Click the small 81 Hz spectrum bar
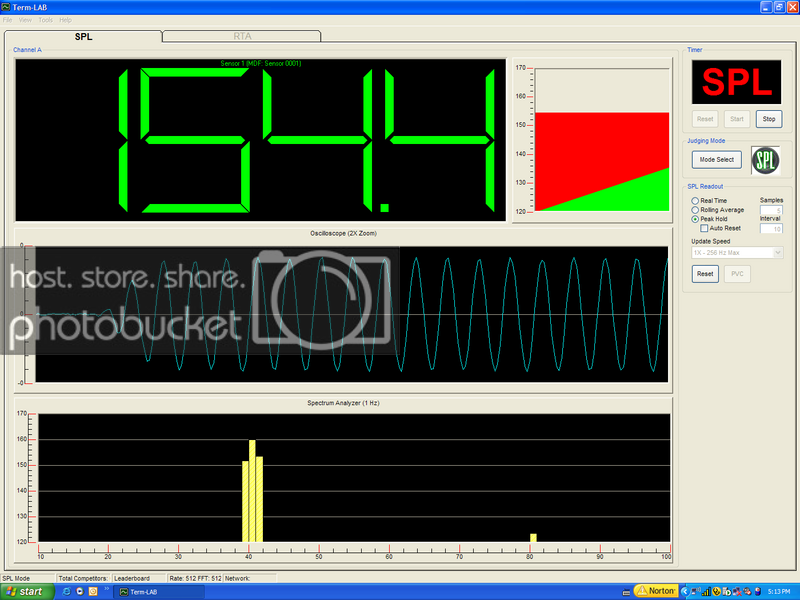Image resolution: width=800 pixels, height=600 pixels. (x=533, y=538)
